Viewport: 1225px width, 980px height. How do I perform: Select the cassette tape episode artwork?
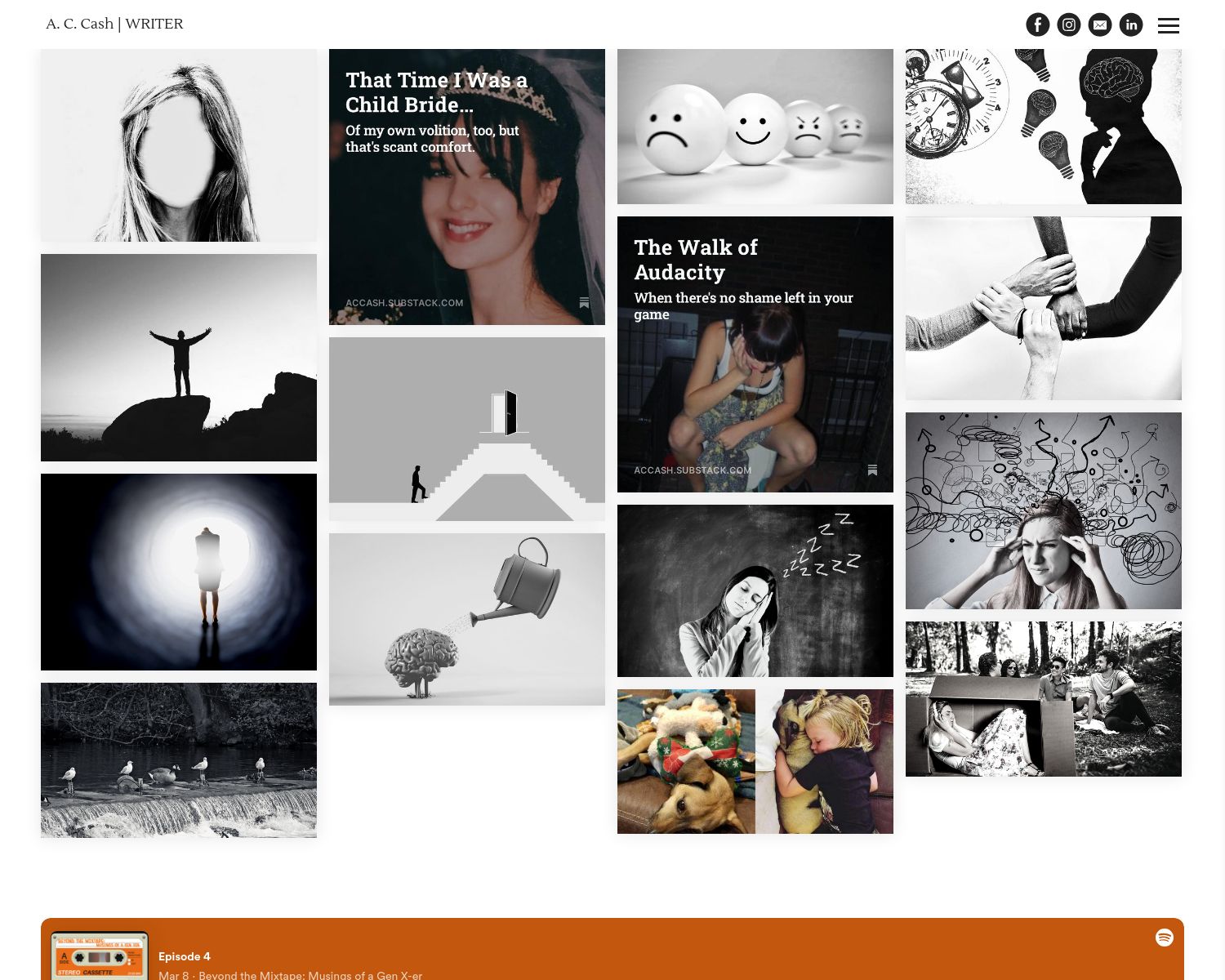(99, 956)
